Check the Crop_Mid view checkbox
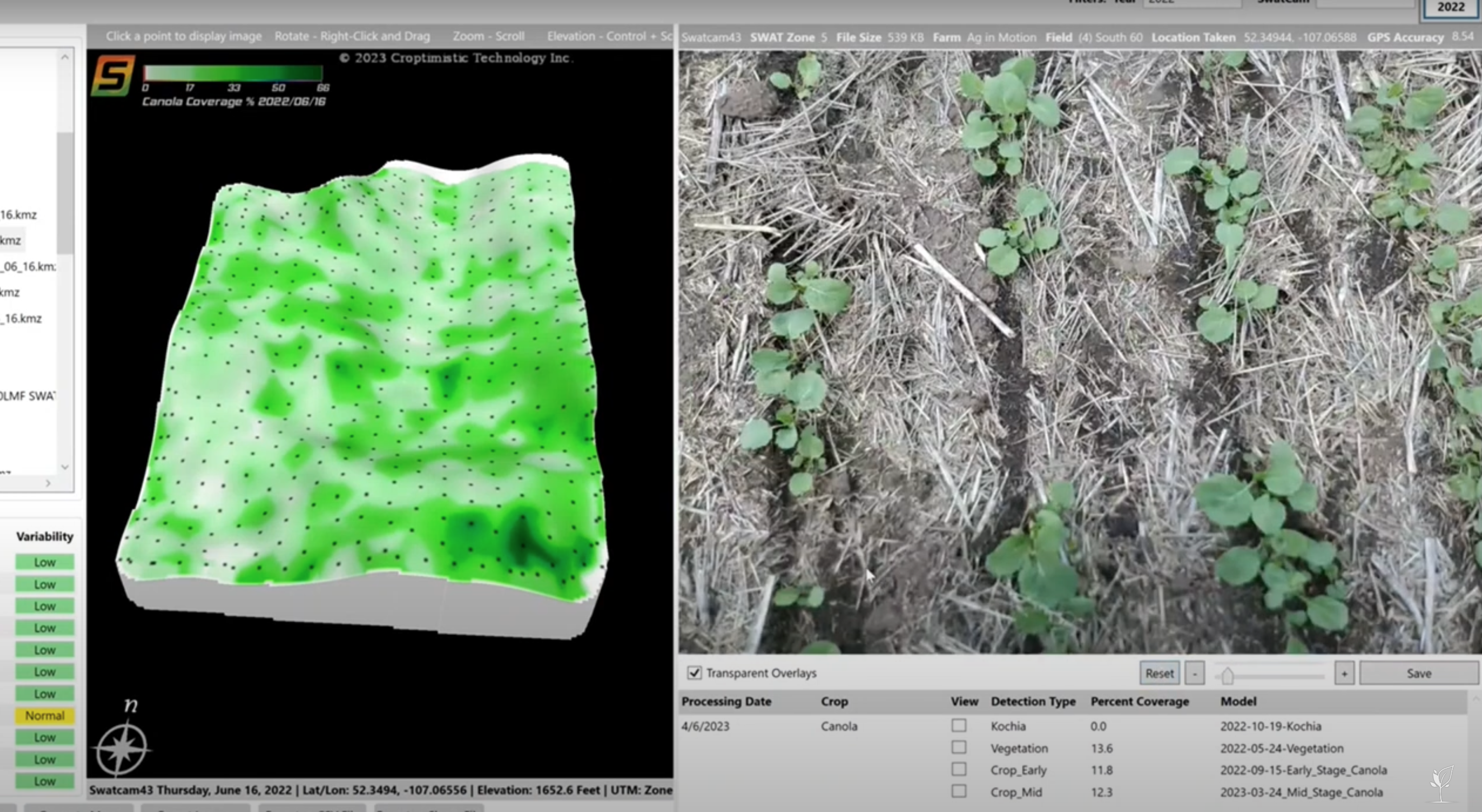The image size is (1482, 812). click(x=959, y=791)
